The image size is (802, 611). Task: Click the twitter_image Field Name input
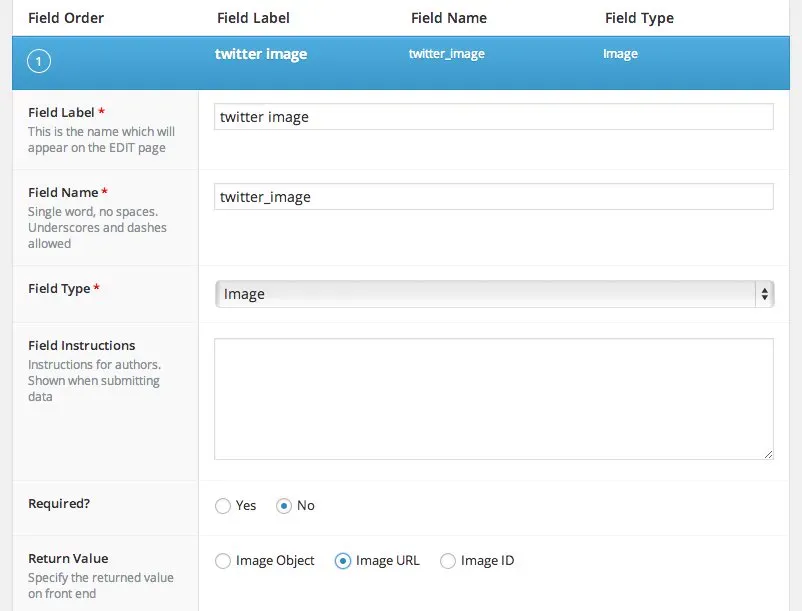(x=494, y=196)
